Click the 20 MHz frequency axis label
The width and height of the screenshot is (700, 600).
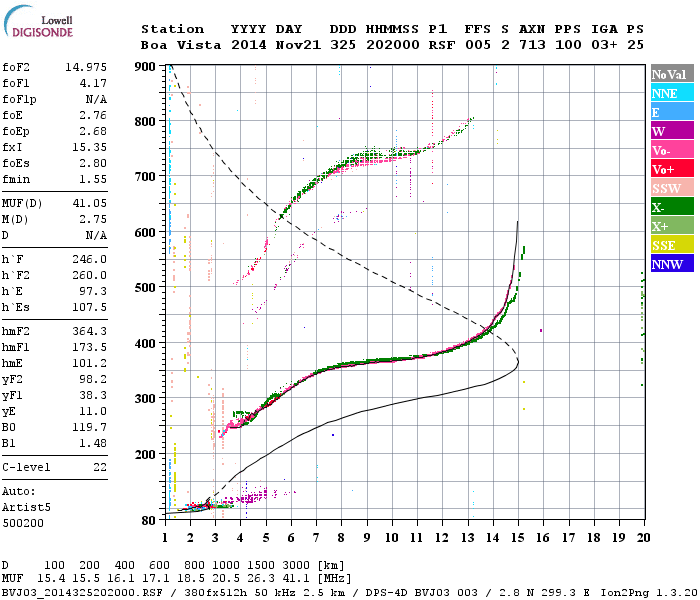click(643, 538)
